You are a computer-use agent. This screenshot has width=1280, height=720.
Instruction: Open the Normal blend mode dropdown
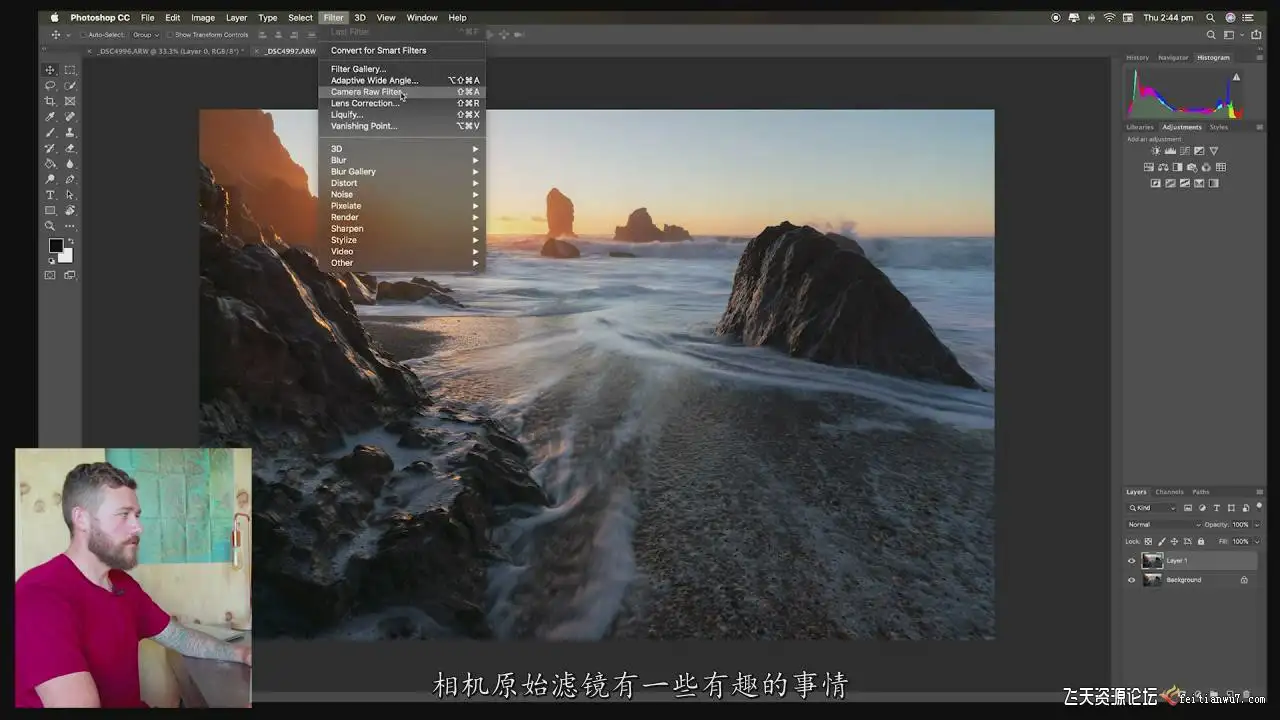tap(1163, 524)
